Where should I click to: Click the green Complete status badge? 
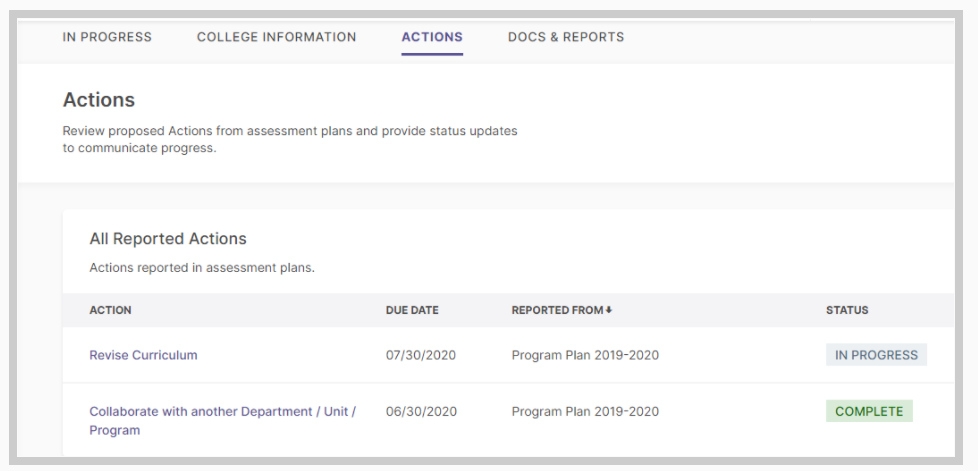click(869, 411)
